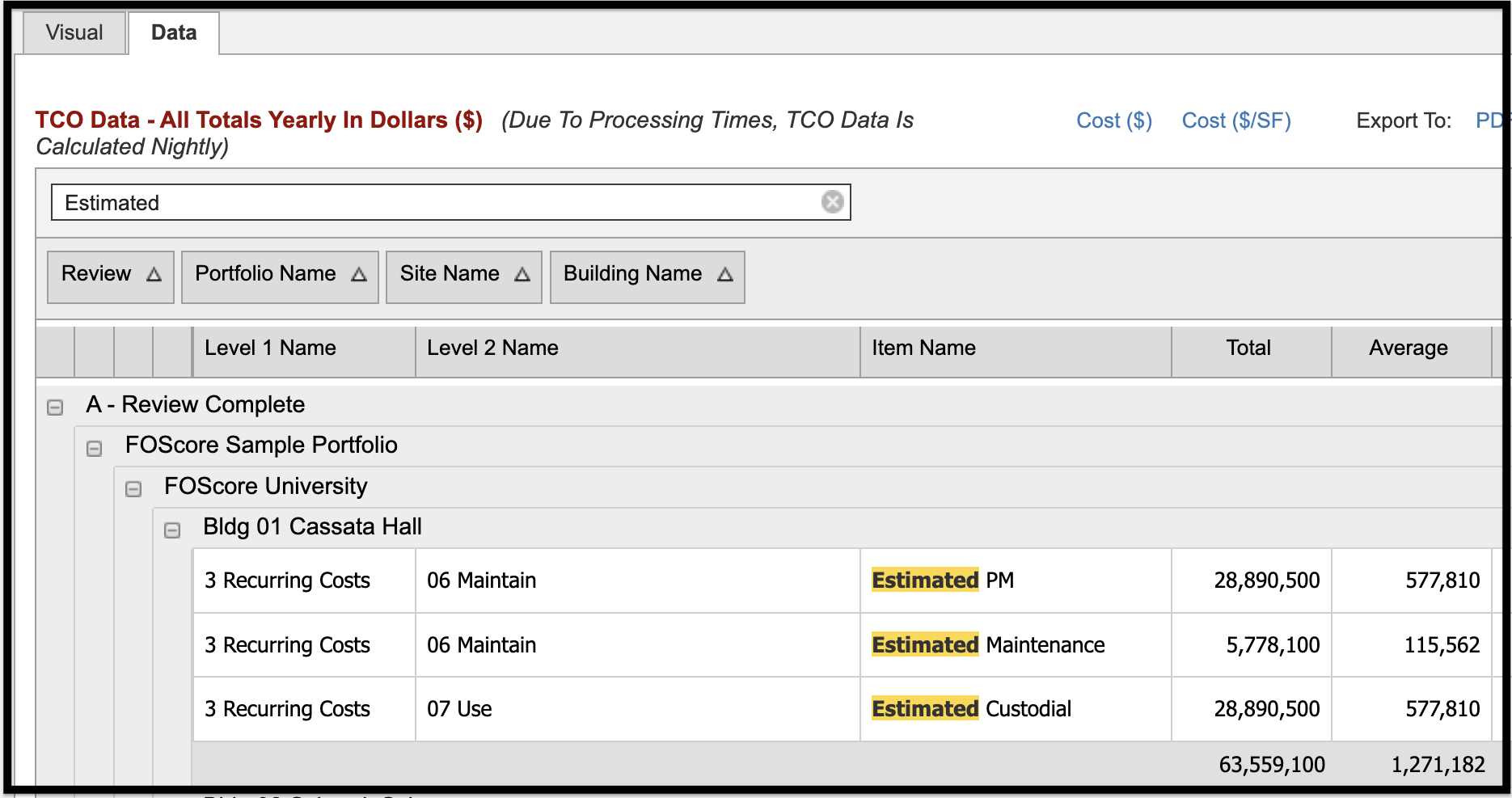Sort grouping by Building Name
Image resolution: width=1512 pixels, height=798 pixels.
click(x=648, y=277)
